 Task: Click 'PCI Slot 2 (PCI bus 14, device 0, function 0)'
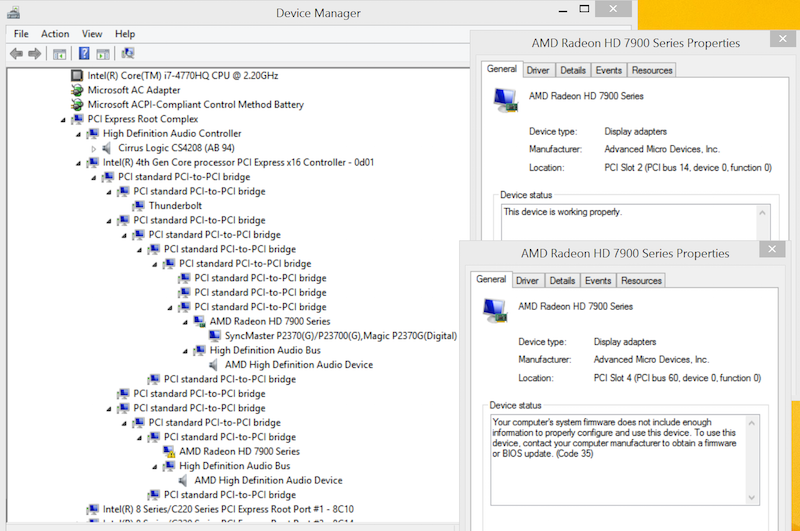pos(688,167)
